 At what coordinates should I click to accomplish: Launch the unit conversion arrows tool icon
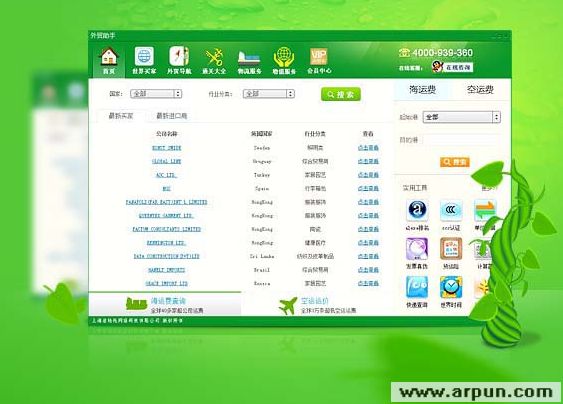click(x=484, y=210)
